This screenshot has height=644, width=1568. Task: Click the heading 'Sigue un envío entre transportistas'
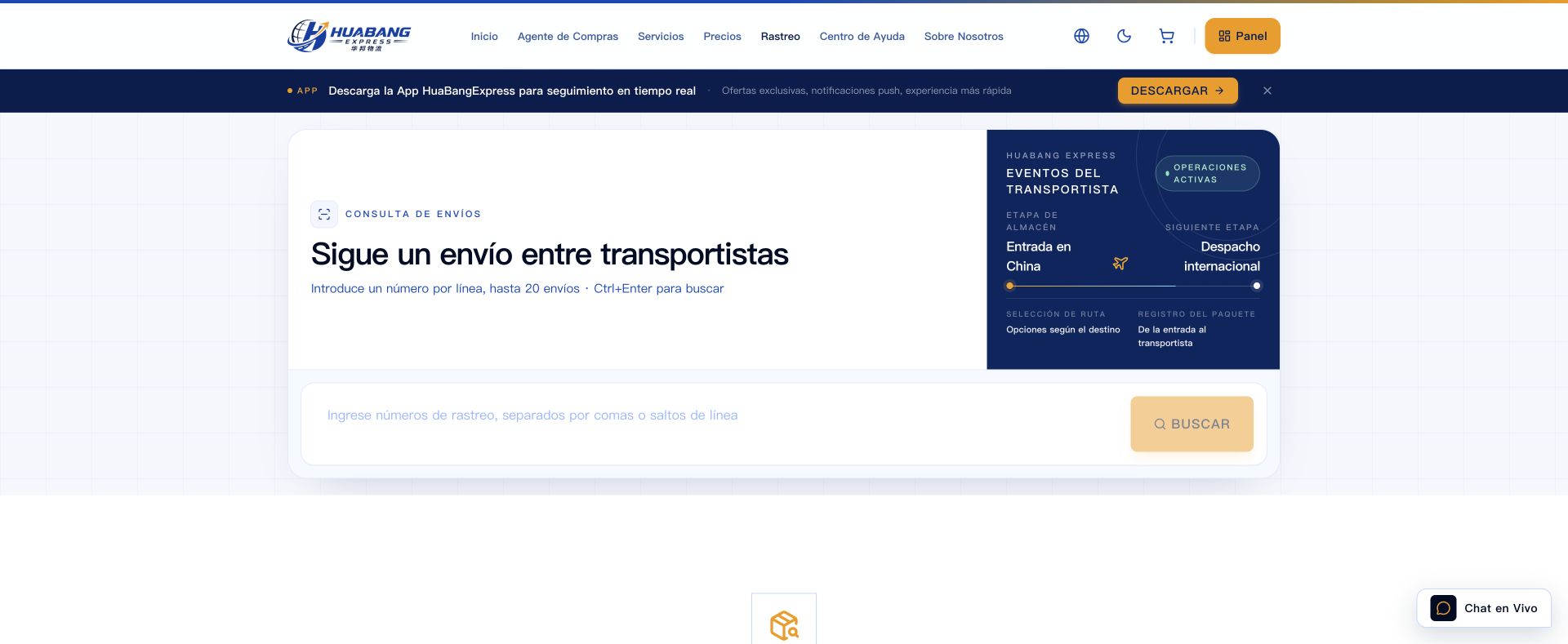point(550,254)
